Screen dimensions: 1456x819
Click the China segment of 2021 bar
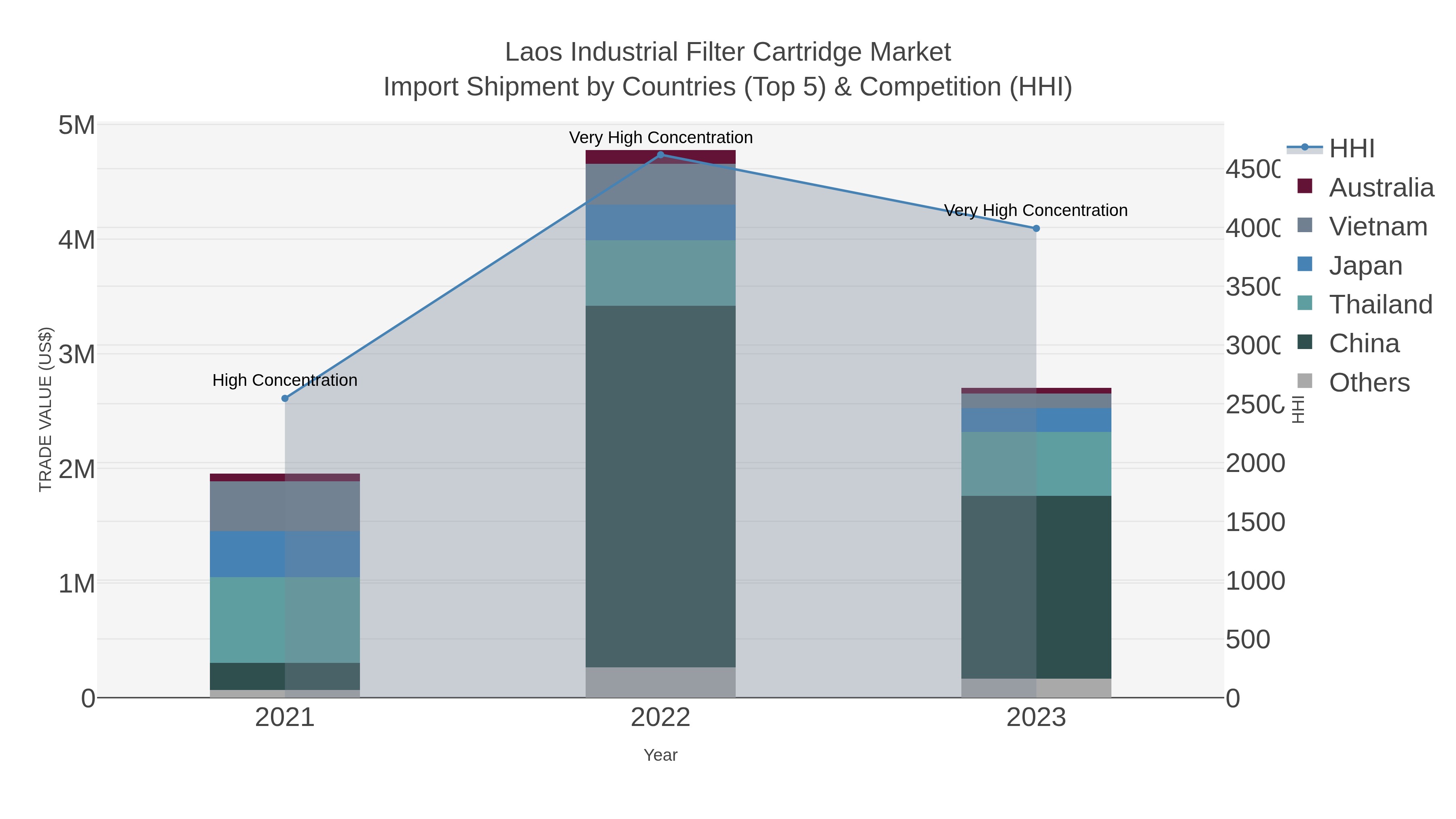(x=285, y=677)
